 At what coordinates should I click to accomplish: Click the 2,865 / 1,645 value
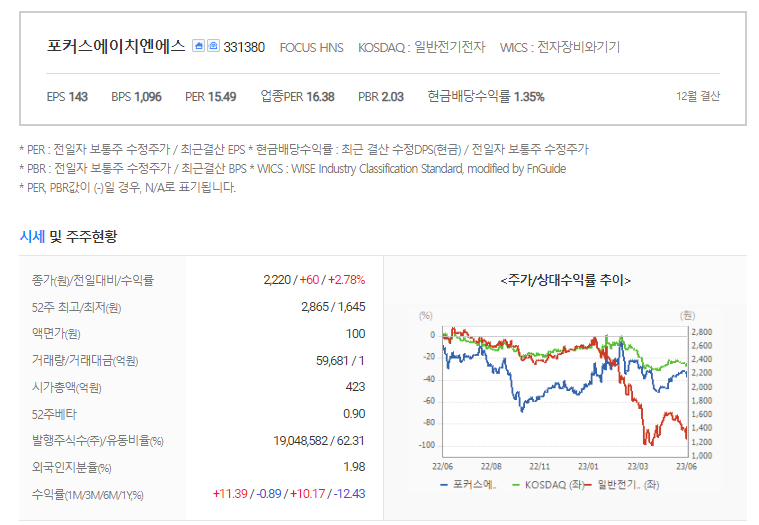333,307
